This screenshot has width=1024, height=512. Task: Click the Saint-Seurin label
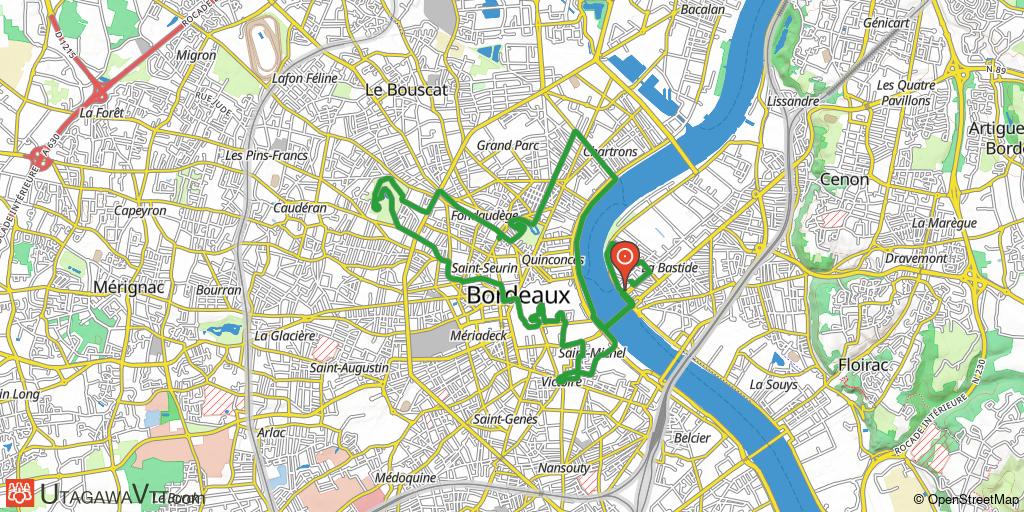click(x=485, y=268)
